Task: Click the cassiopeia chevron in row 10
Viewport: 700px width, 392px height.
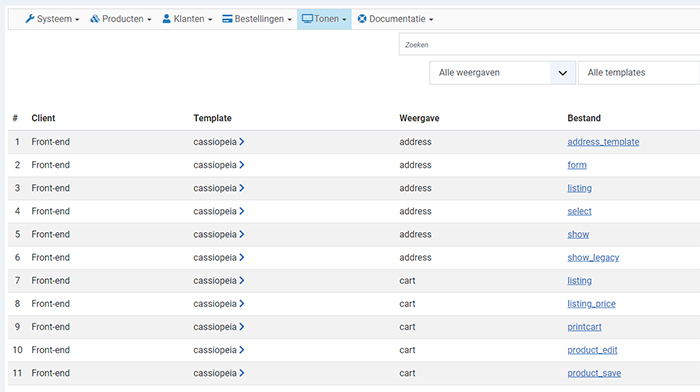Action: [242, 350]
